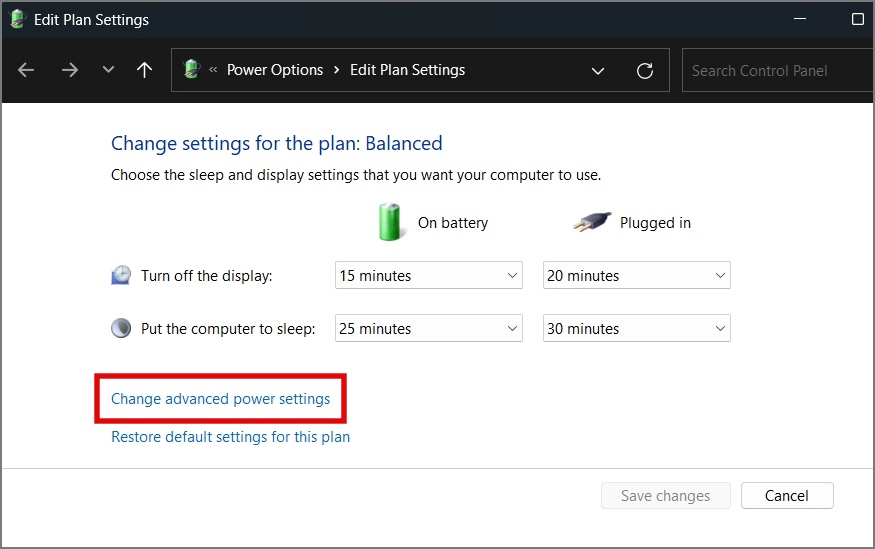
Task: Click the Save changes button
Action: point(665,496)
